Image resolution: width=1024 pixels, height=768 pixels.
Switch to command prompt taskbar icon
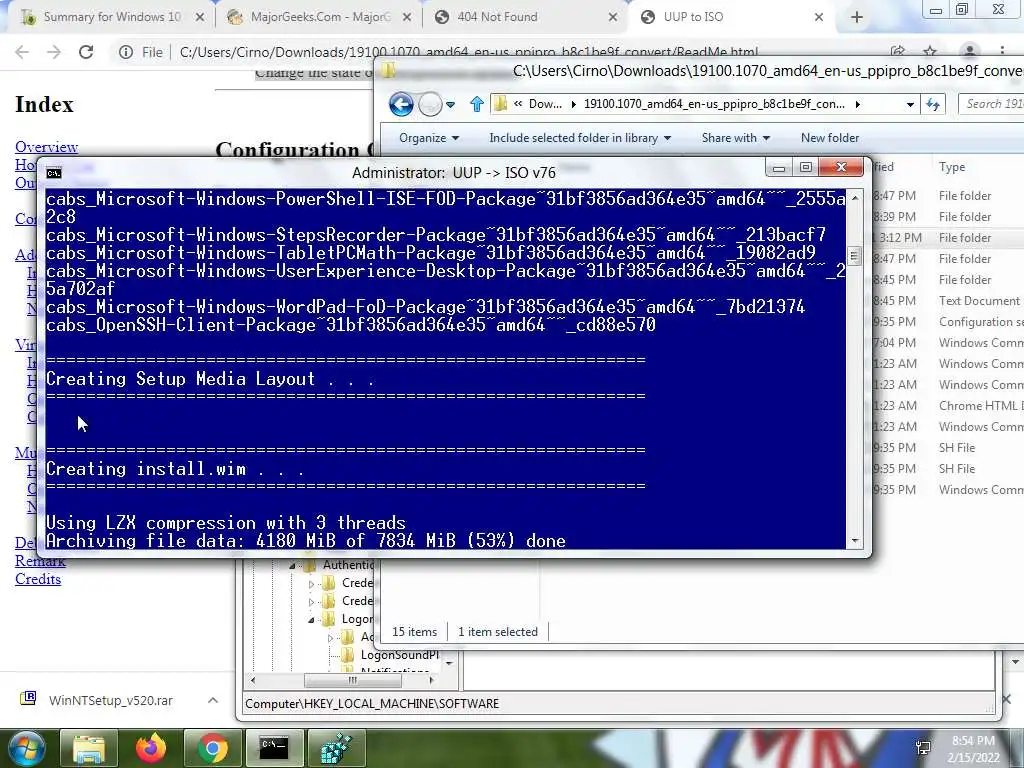(274, 748)
